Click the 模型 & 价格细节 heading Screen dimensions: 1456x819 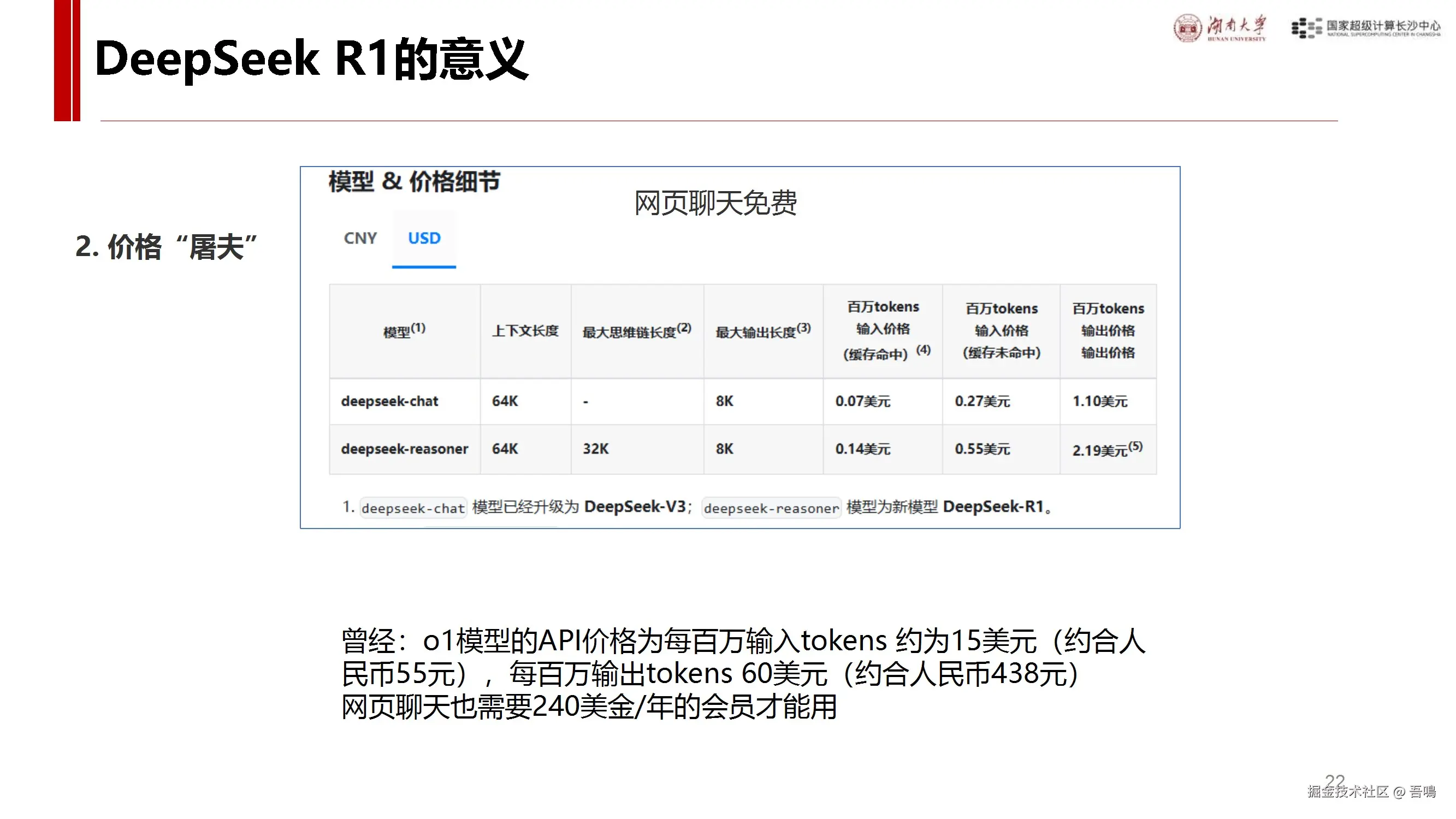[x=415, y=182]
